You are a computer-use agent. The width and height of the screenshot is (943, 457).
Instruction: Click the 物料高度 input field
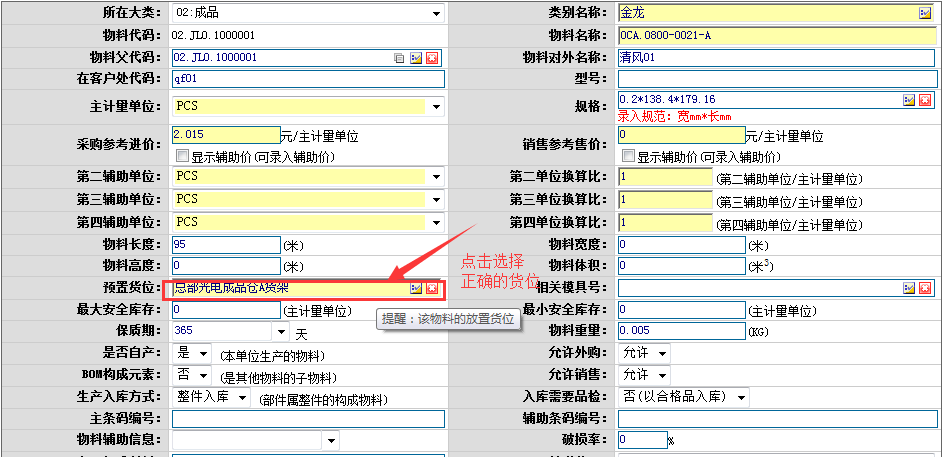click(226, 266)
